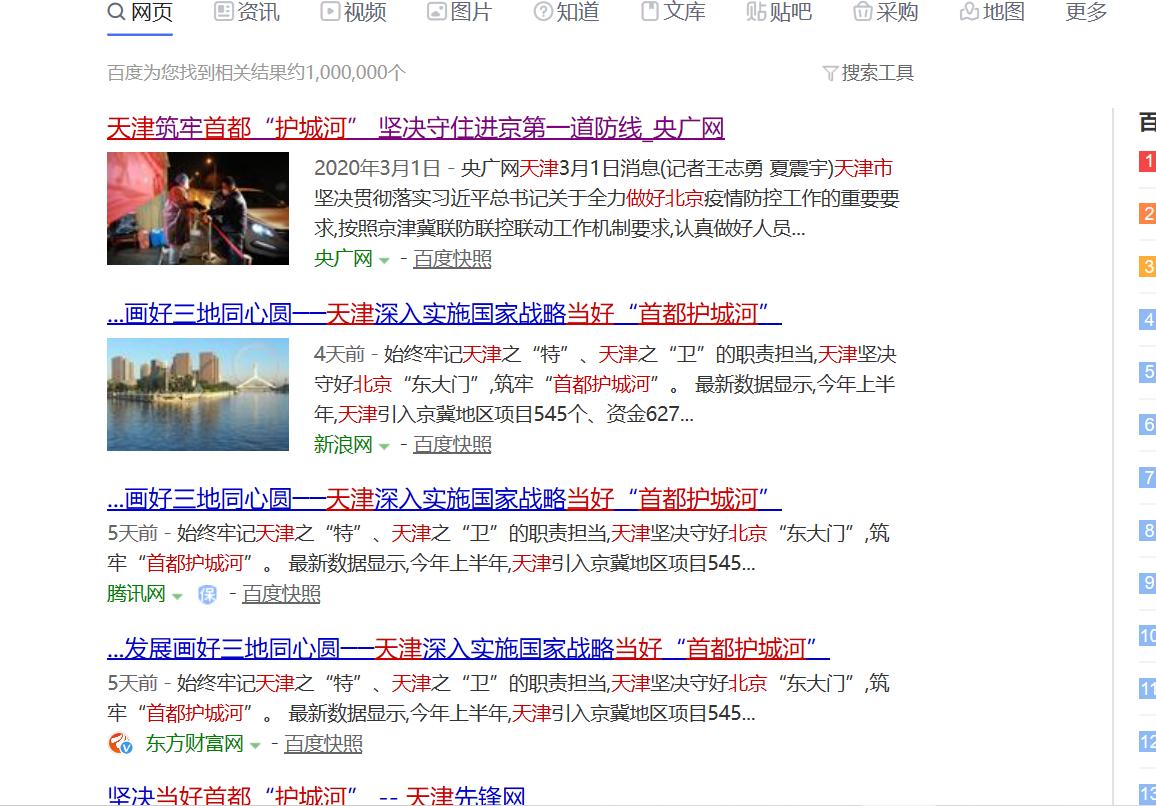The width and height of the screenshot is (1156, 806).
Task: Open image search via the 图片 icon
Action: pyautogui.click(x=435, y=12)
